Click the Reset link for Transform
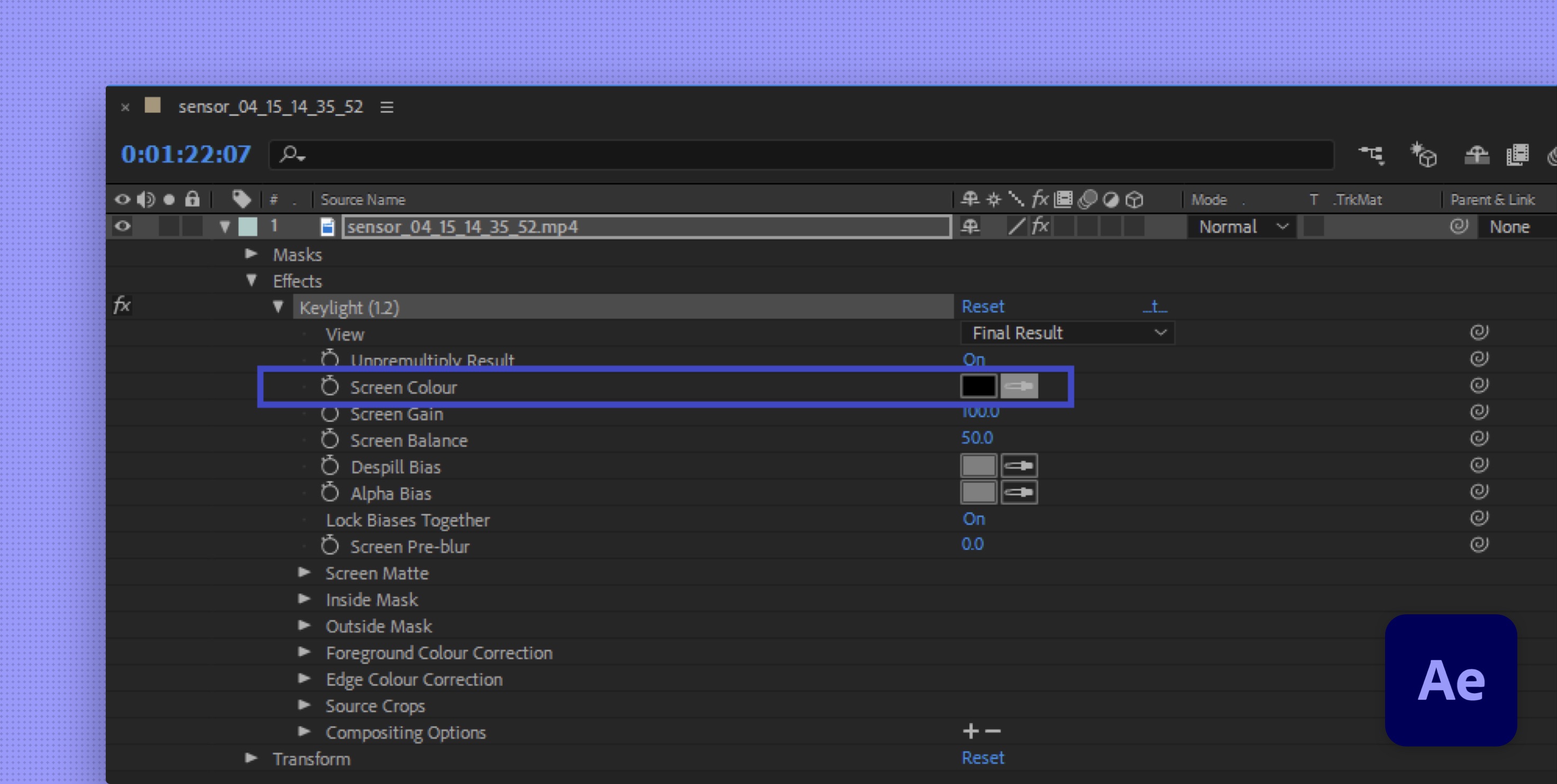Image resolution: width=1557 pixels, height=784 pixels. pos(982,758)
